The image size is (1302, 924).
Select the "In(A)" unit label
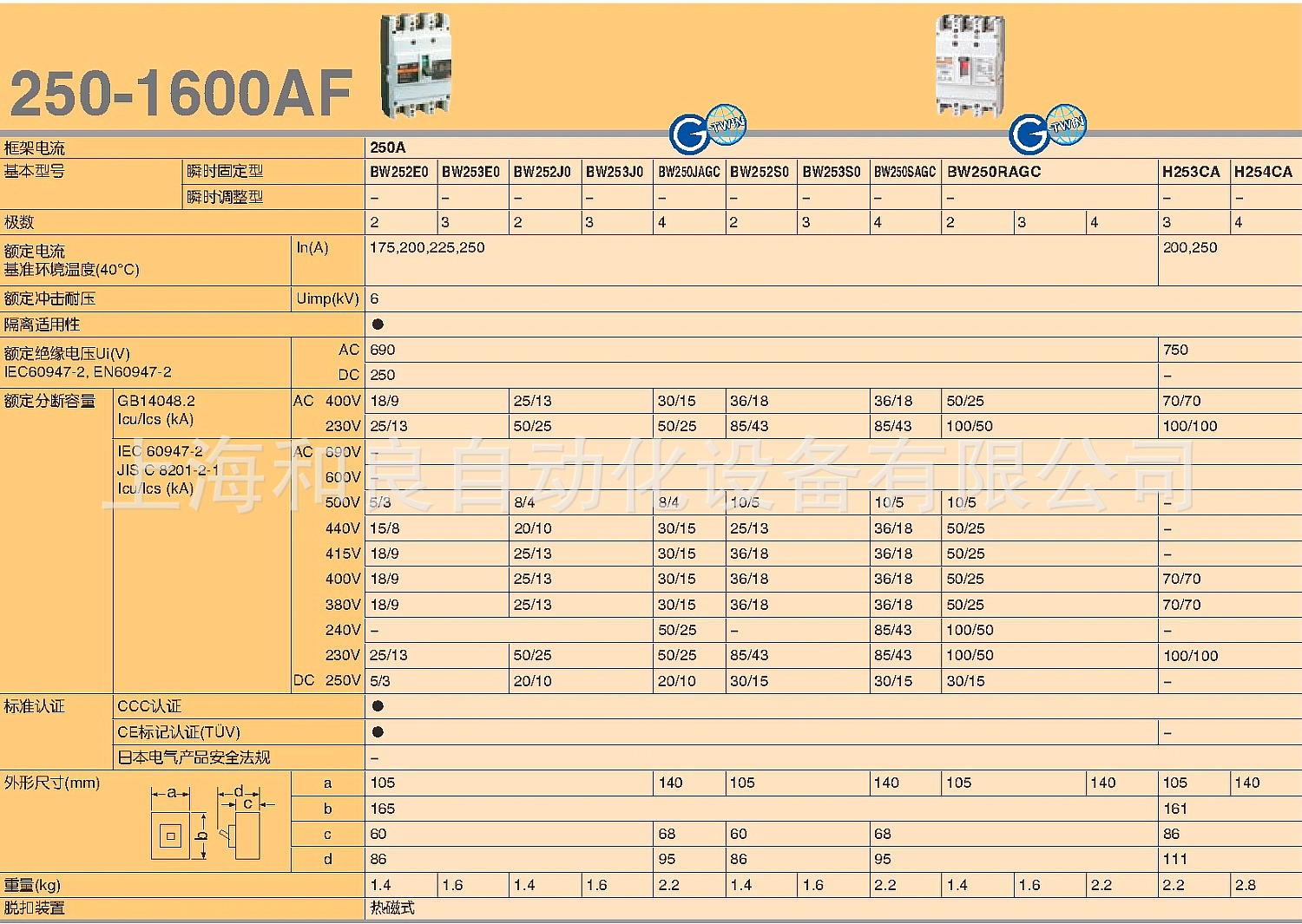click(x=312, y=247)
